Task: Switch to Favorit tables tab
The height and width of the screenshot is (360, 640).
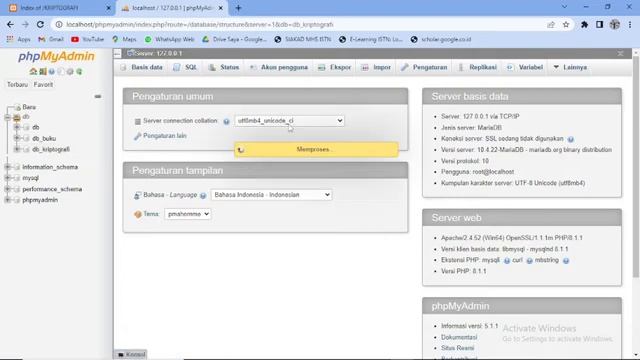Action: click(43, 84)
